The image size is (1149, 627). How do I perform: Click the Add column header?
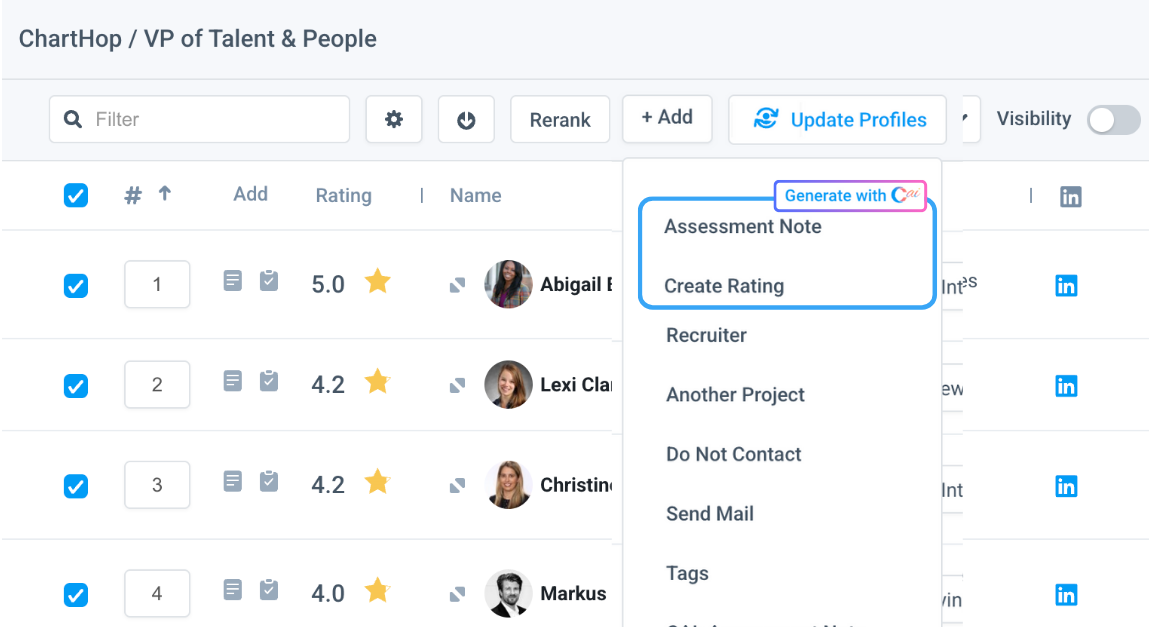251,194
